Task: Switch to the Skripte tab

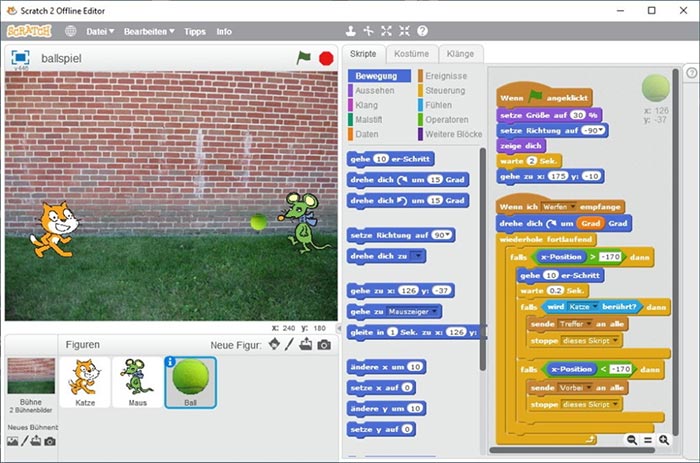Action: [363, 54]
